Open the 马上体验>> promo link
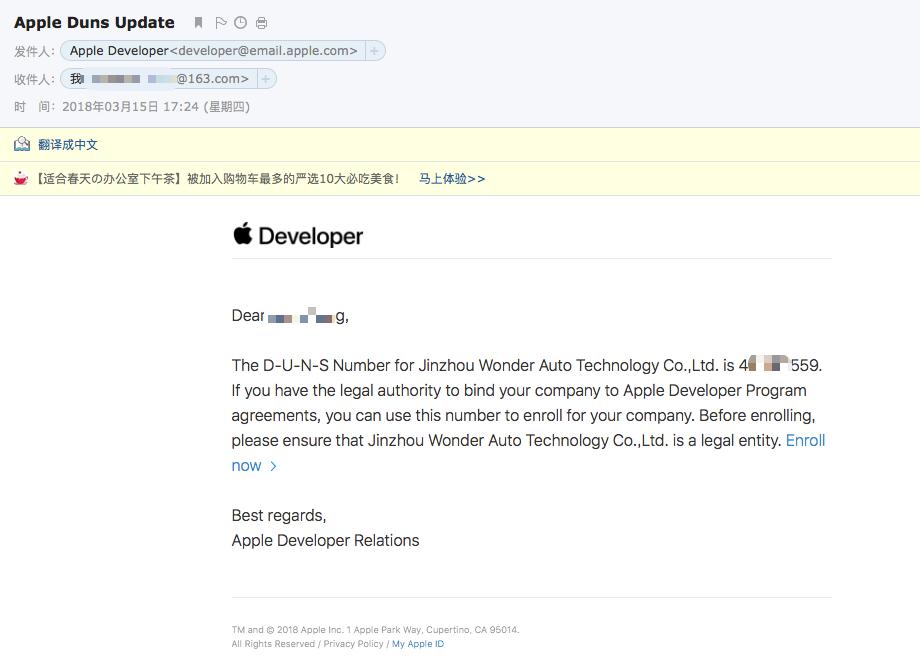The width and height of the screenshot is (920, 662). click(x=452, y=179)
